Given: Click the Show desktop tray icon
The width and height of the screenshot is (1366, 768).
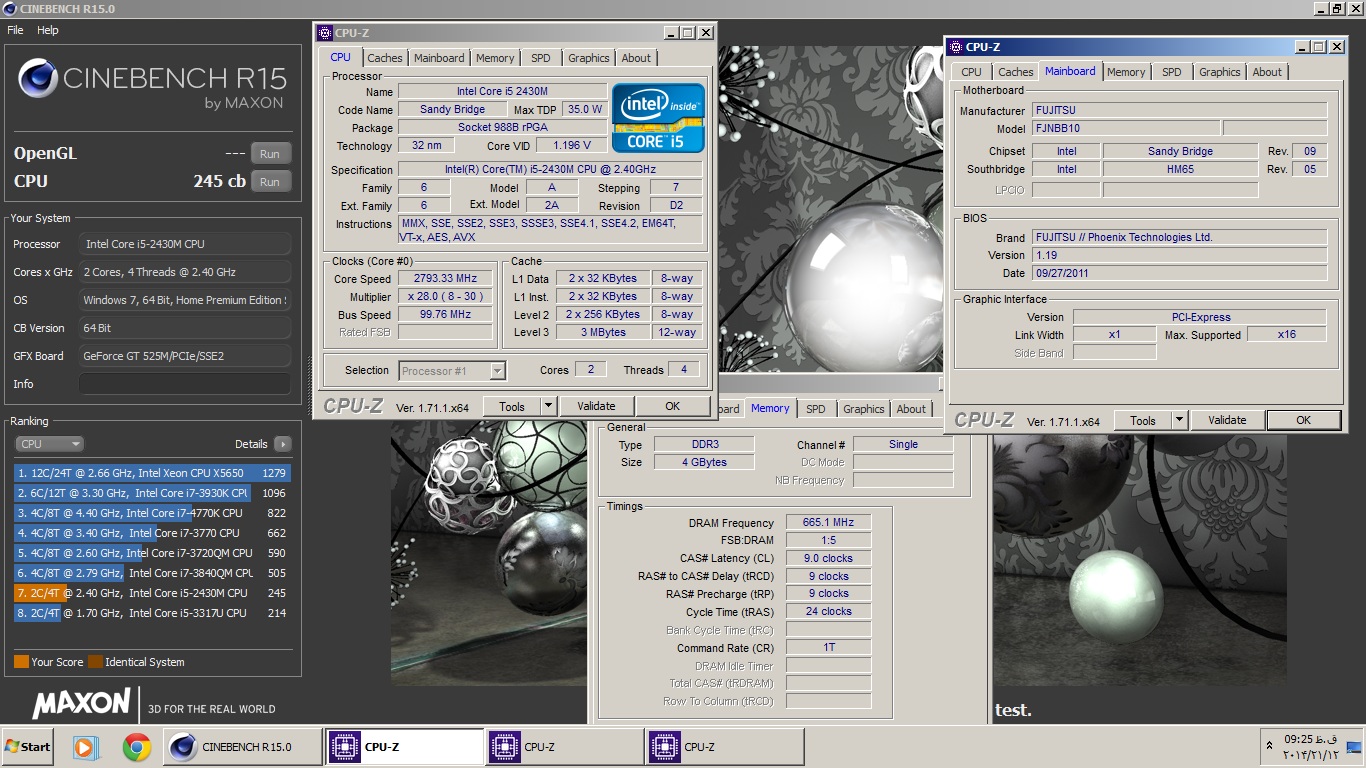Looking at the screenshot, I should pyautogui.click(x=1354, y=747).
